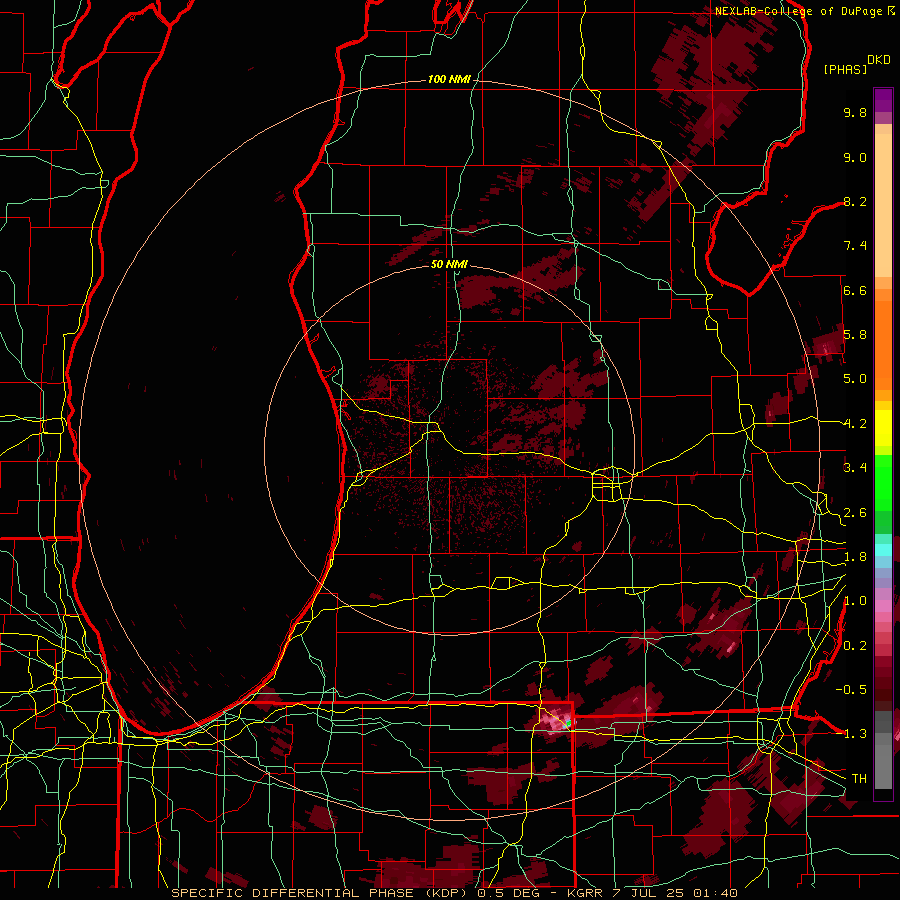The width and height of the screenshot is (900, 900).
Task: Click the 5.8 value on the color scale
Action: click(x=855, y=335)
